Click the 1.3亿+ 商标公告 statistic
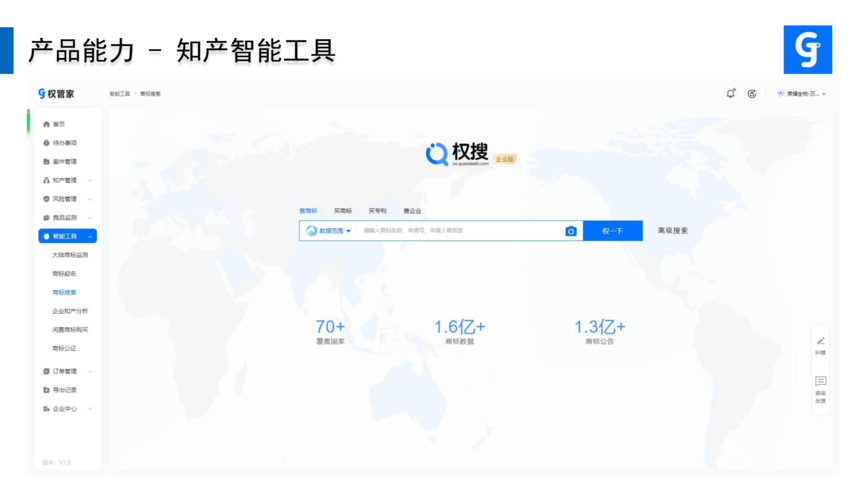Screen dimensions: 860x484 (599, 331)
